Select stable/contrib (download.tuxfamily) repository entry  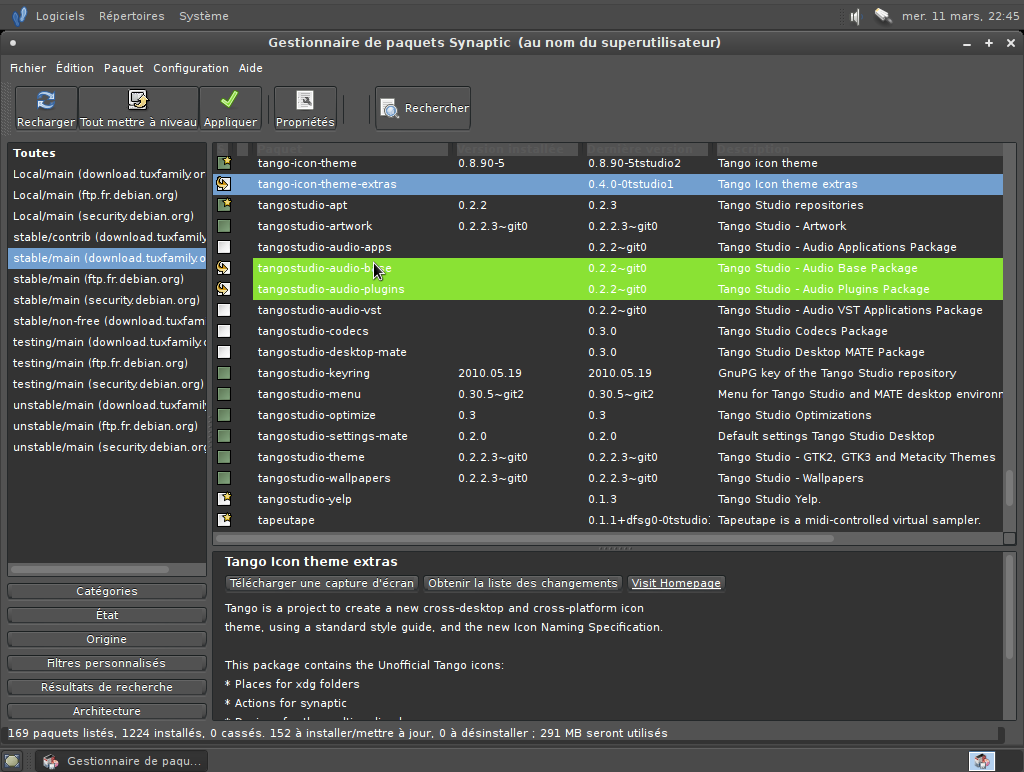108,237
